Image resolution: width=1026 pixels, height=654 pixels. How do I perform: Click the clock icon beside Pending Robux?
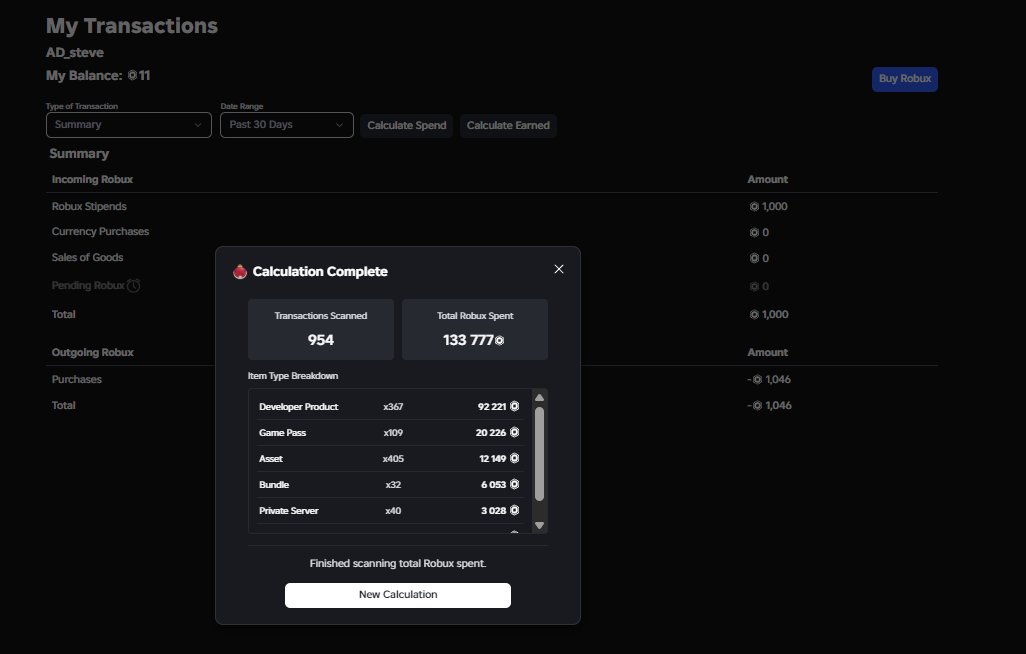pyautogui.click(x=133, y=285)
